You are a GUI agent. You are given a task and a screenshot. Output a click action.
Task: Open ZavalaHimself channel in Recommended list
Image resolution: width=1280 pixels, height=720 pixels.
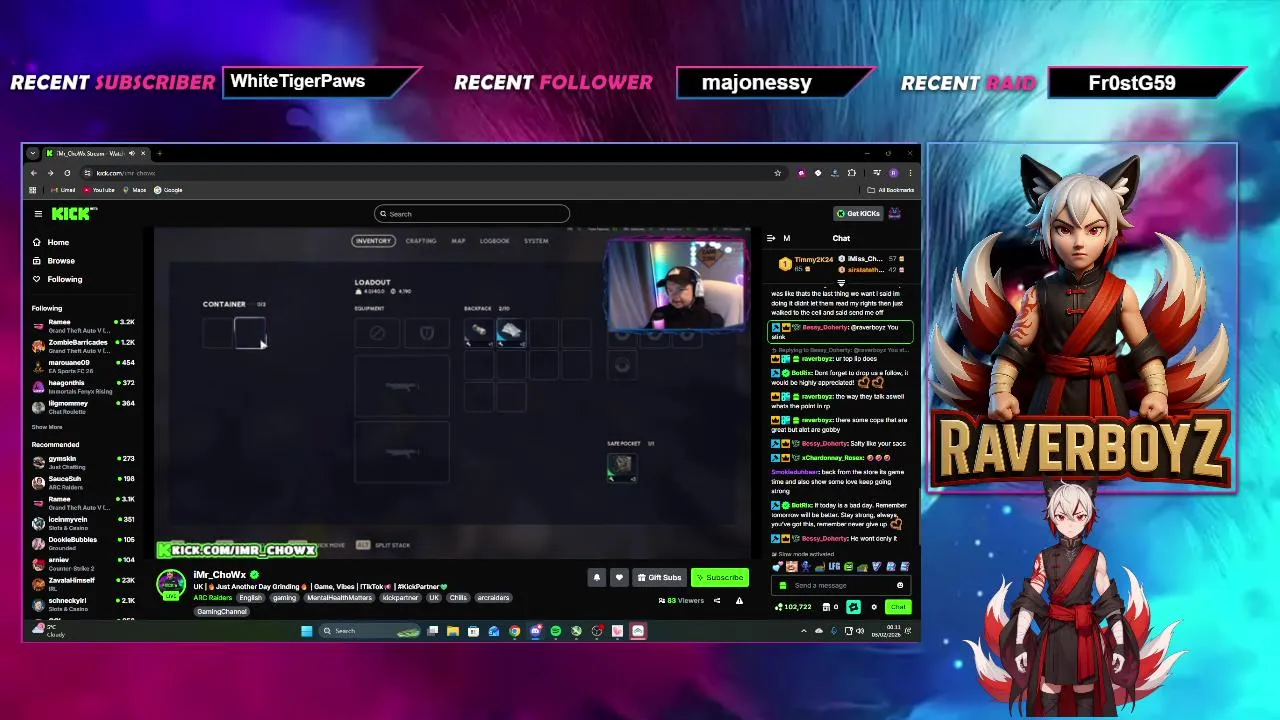click(x=83, y=584)
